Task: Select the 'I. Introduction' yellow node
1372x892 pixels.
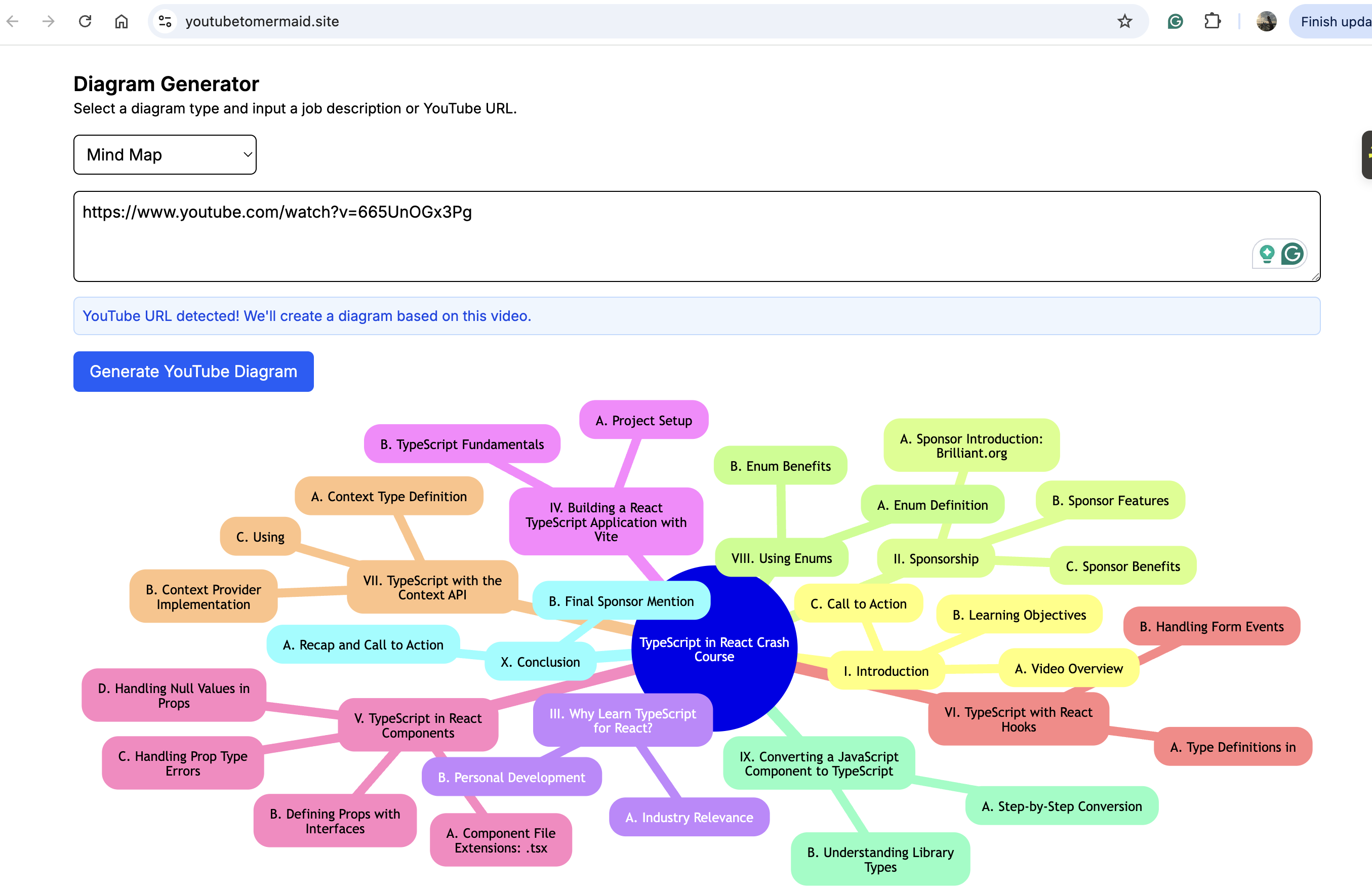Action: point(885,671)
